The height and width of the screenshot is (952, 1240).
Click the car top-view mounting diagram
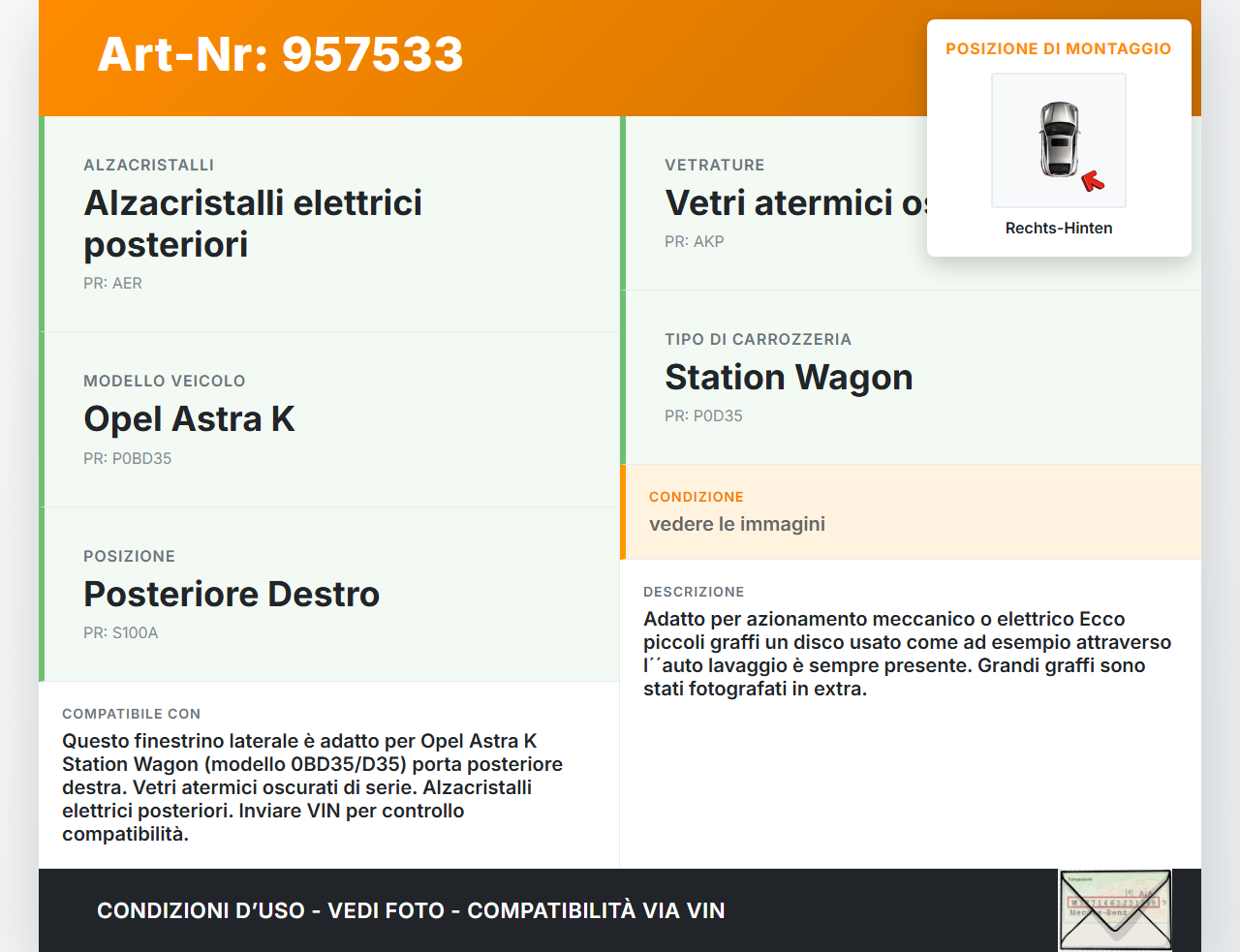1058,139
